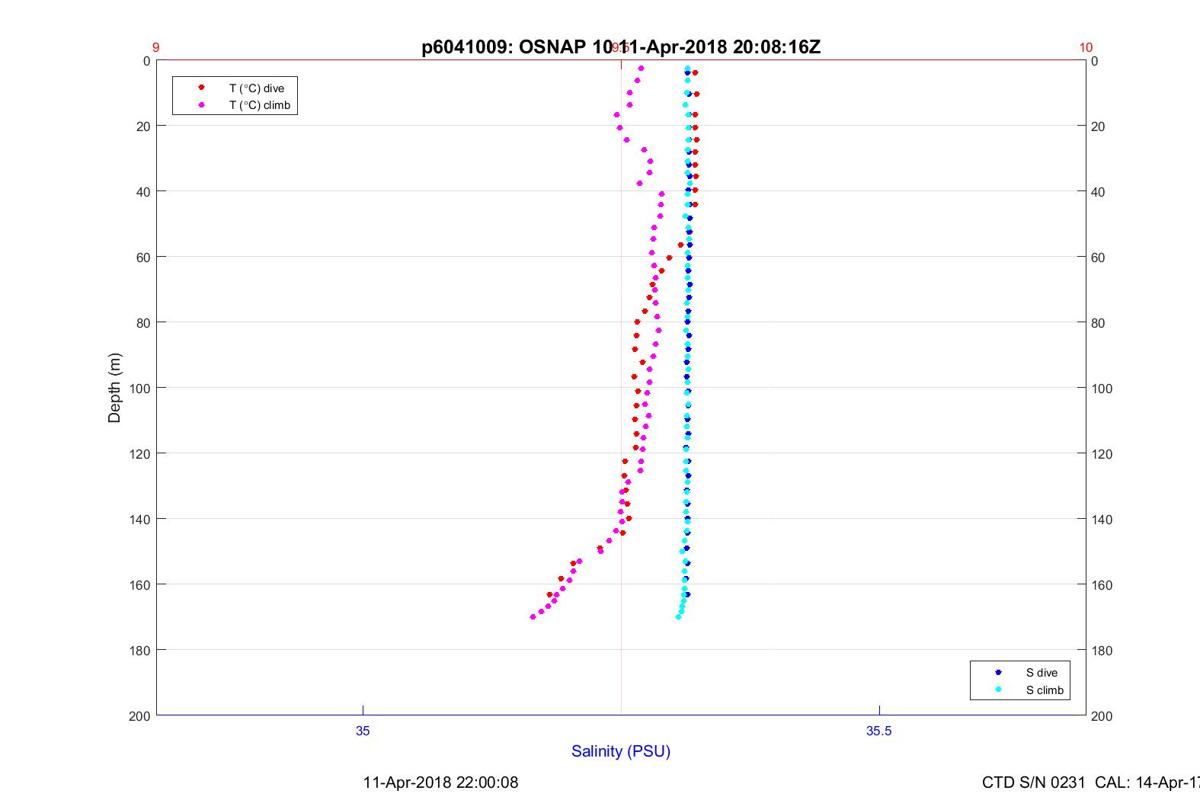Click the 35.5 tick label on the salinity axis
The height and width of the screenshot is (804, 1200).
(879, 731)
